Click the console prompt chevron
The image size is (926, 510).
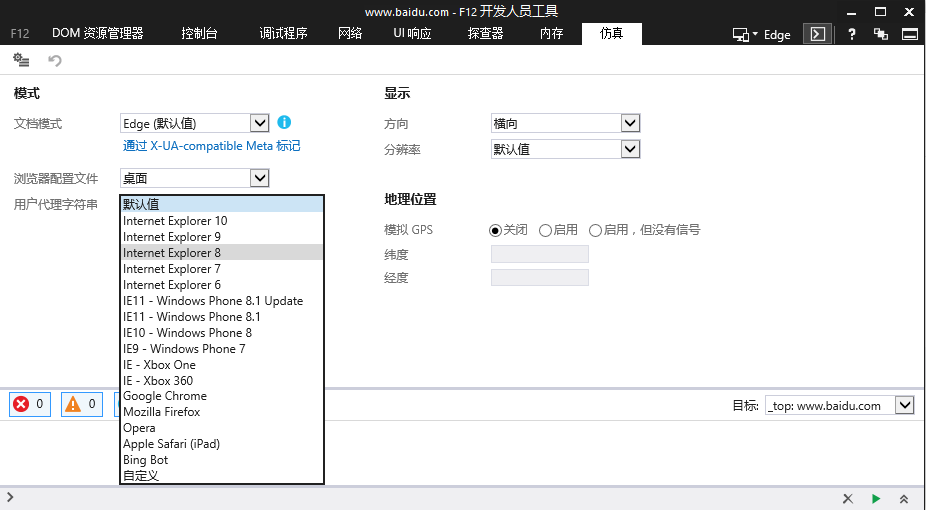[x=10, y=498]
